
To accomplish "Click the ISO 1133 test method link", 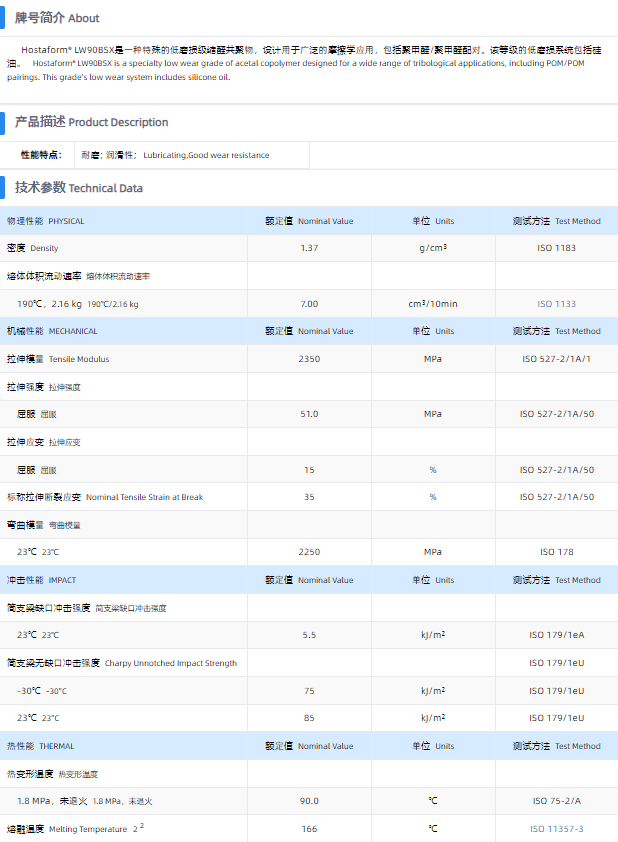I will point(556,304).
